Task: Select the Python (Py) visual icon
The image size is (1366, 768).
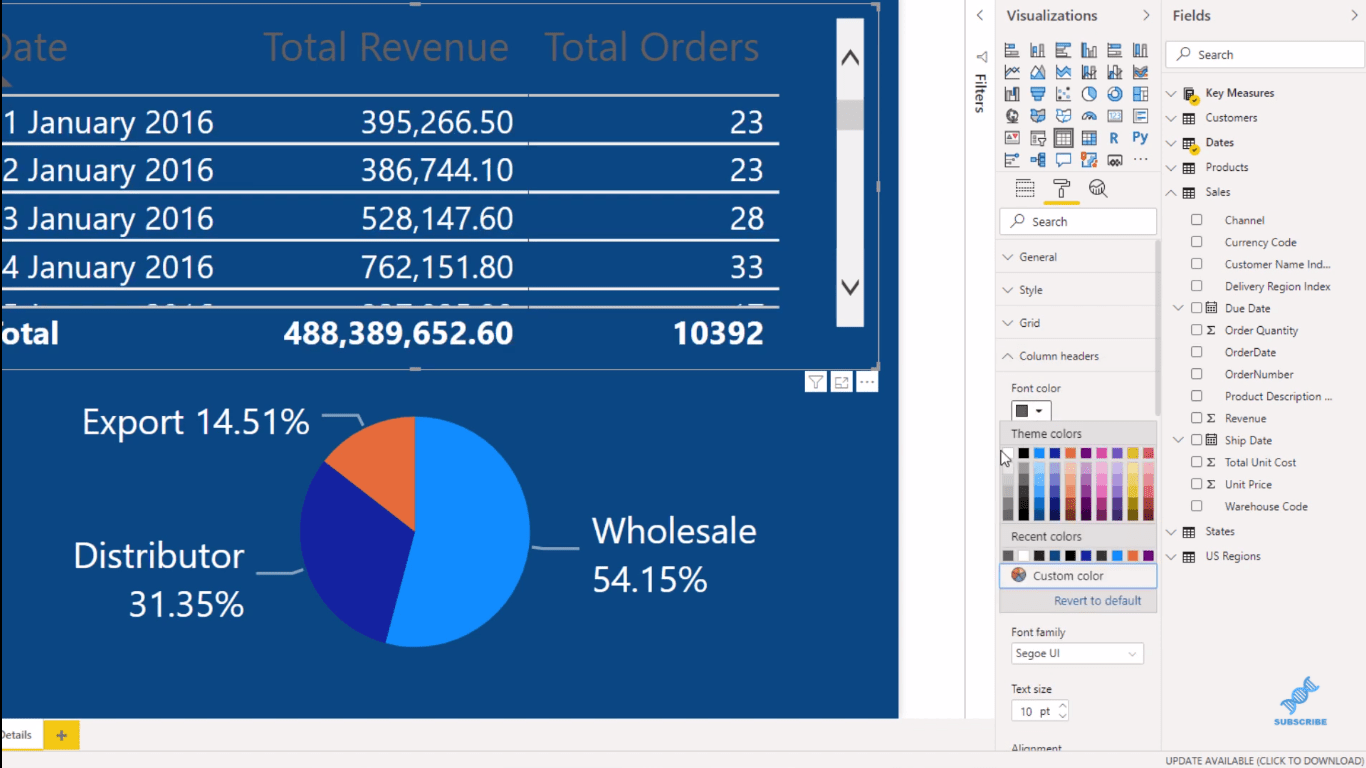Action: [x=1140, y=138]
